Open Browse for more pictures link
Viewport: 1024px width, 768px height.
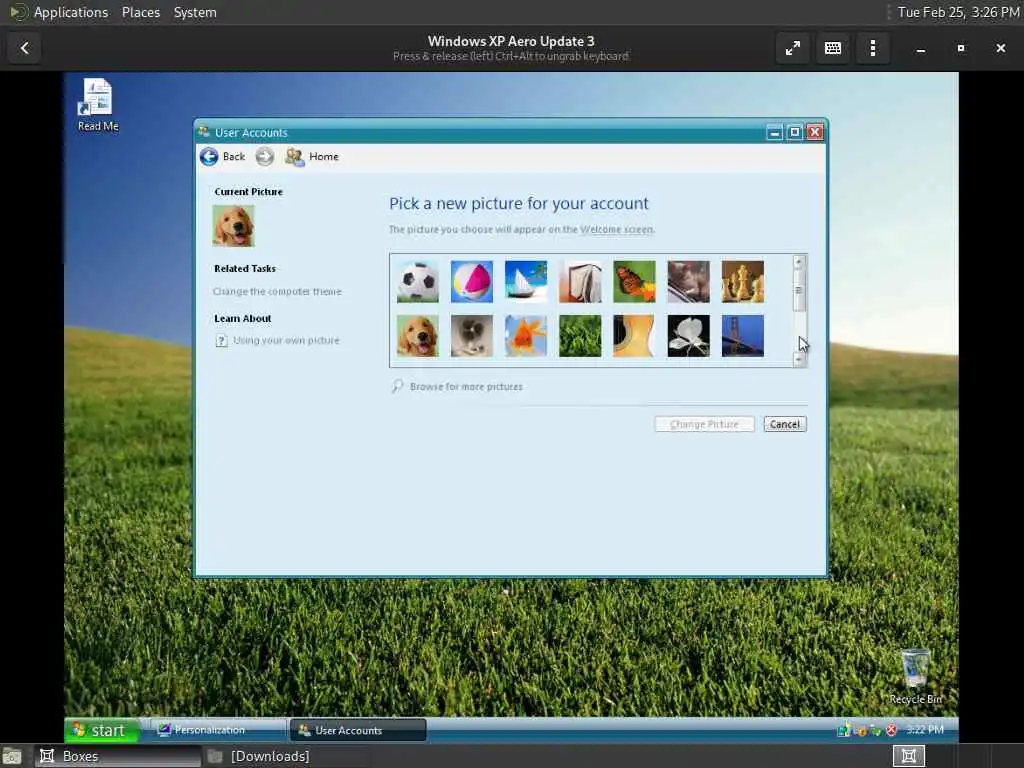pyautogui.click(x=466, y=387)
